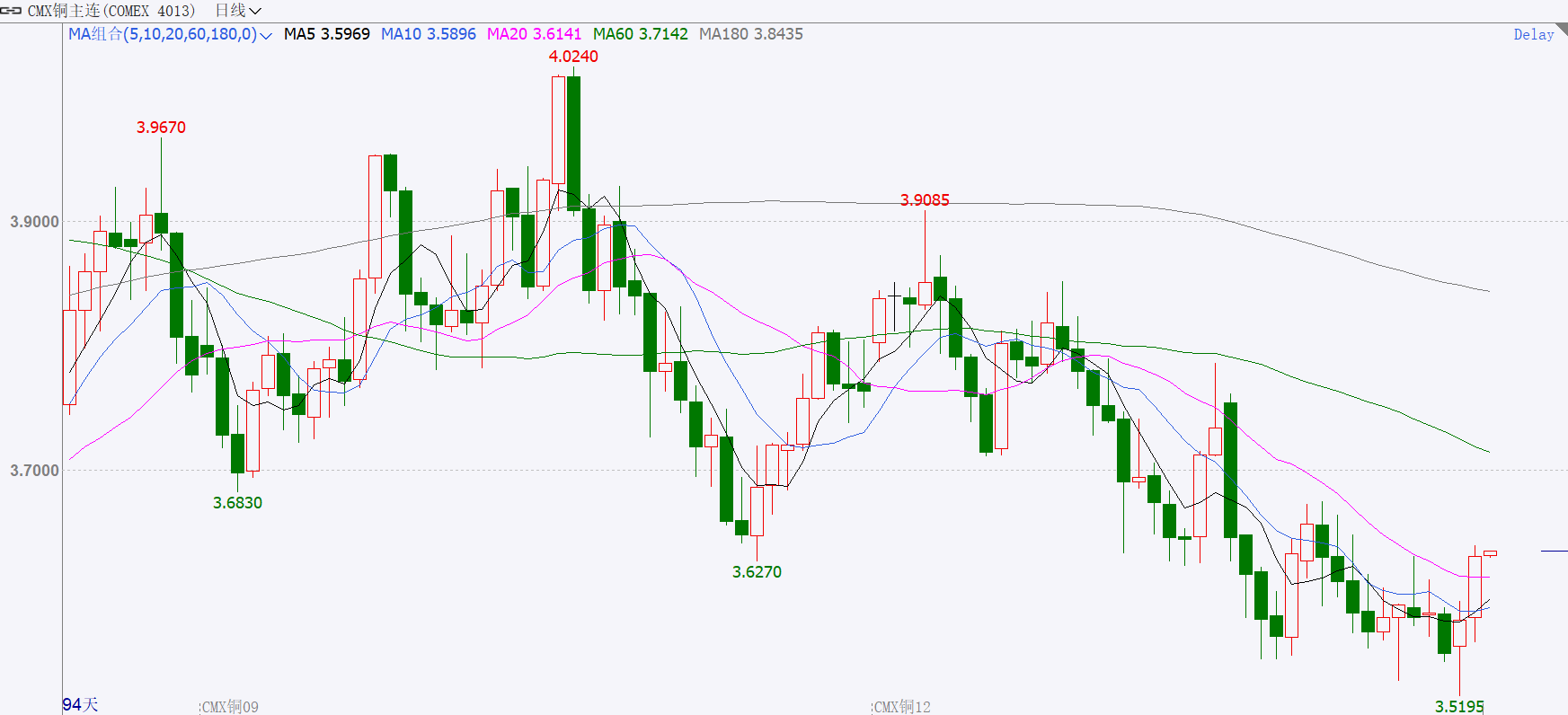Click the CMX铜12 contract timeline marker
The width and height of the screenshot is (1568, 715).
click(x=902, y=707)
